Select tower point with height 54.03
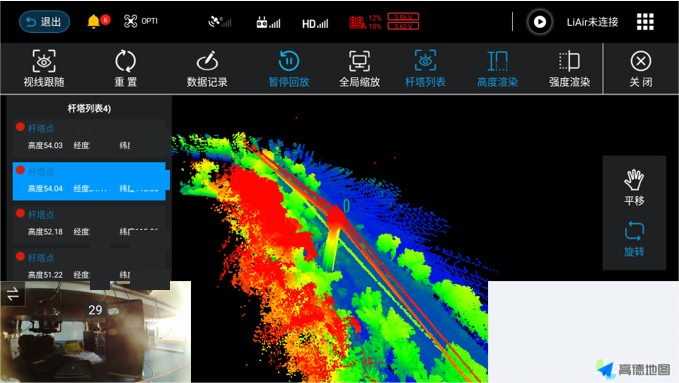679x383 pixels. click(89, 137)
